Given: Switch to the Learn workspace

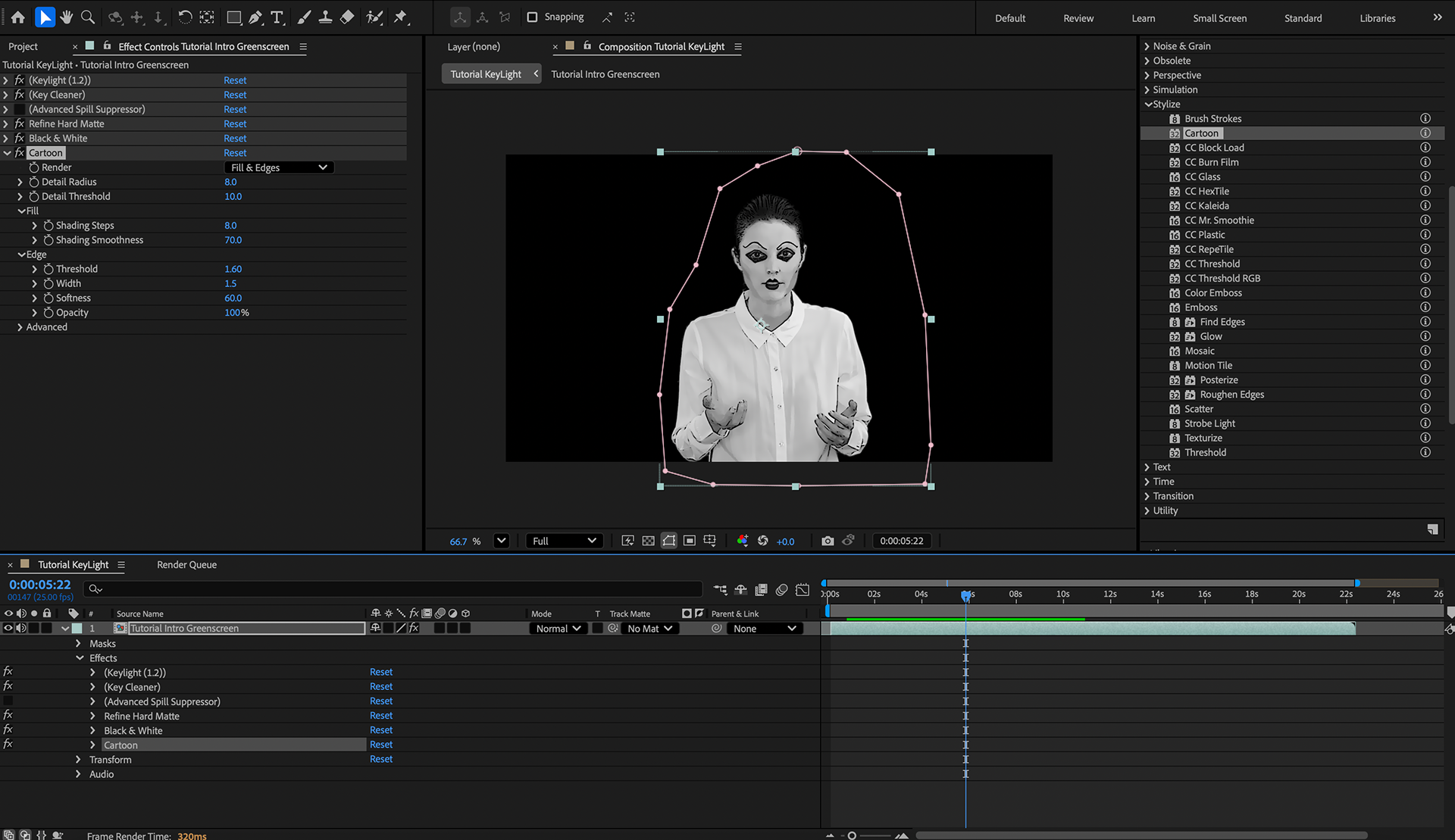Looking at the screenshot, I should click(x=1143, y=18).
